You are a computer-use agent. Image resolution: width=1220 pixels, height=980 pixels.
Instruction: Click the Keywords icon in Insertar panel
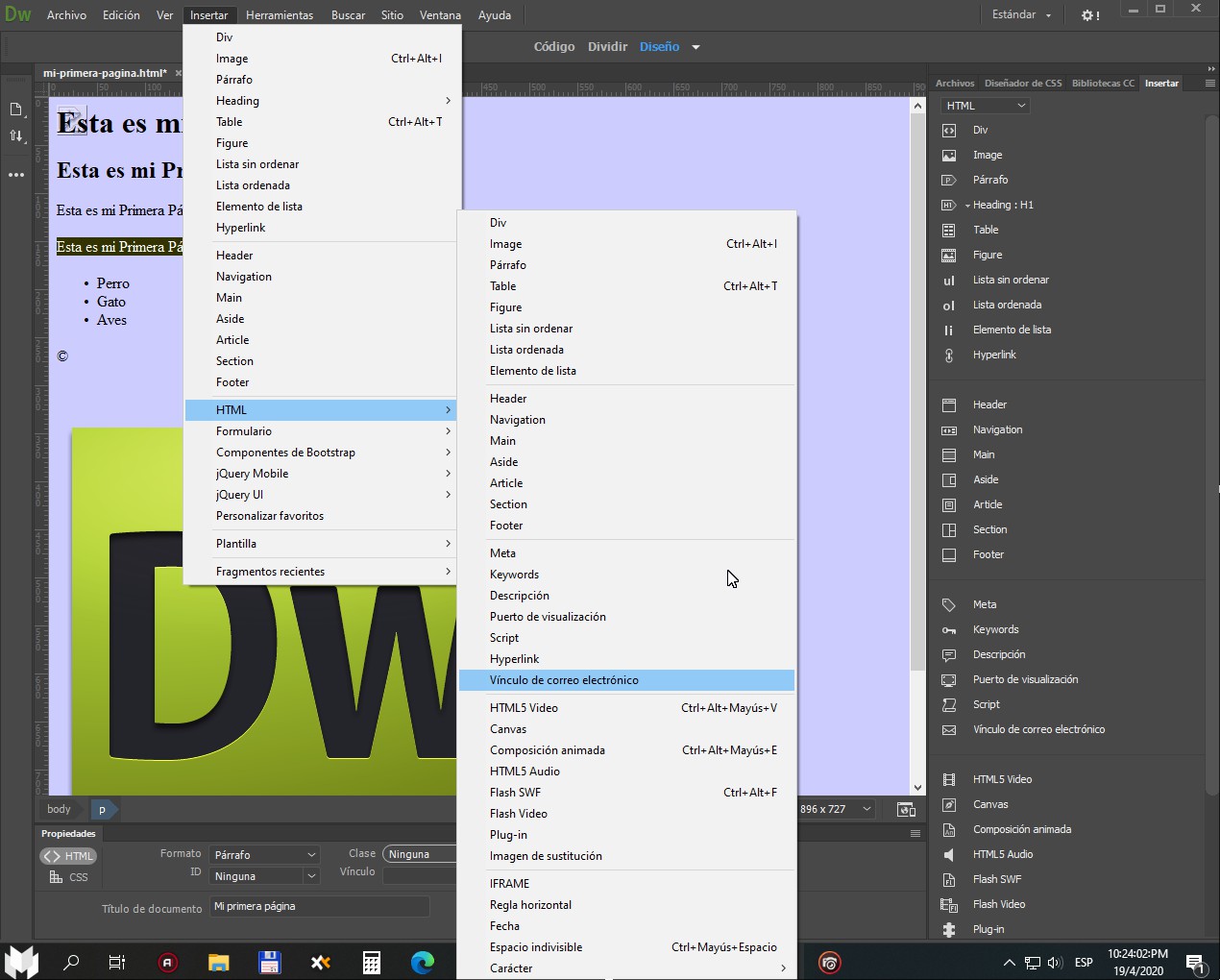tap(949, 629)
